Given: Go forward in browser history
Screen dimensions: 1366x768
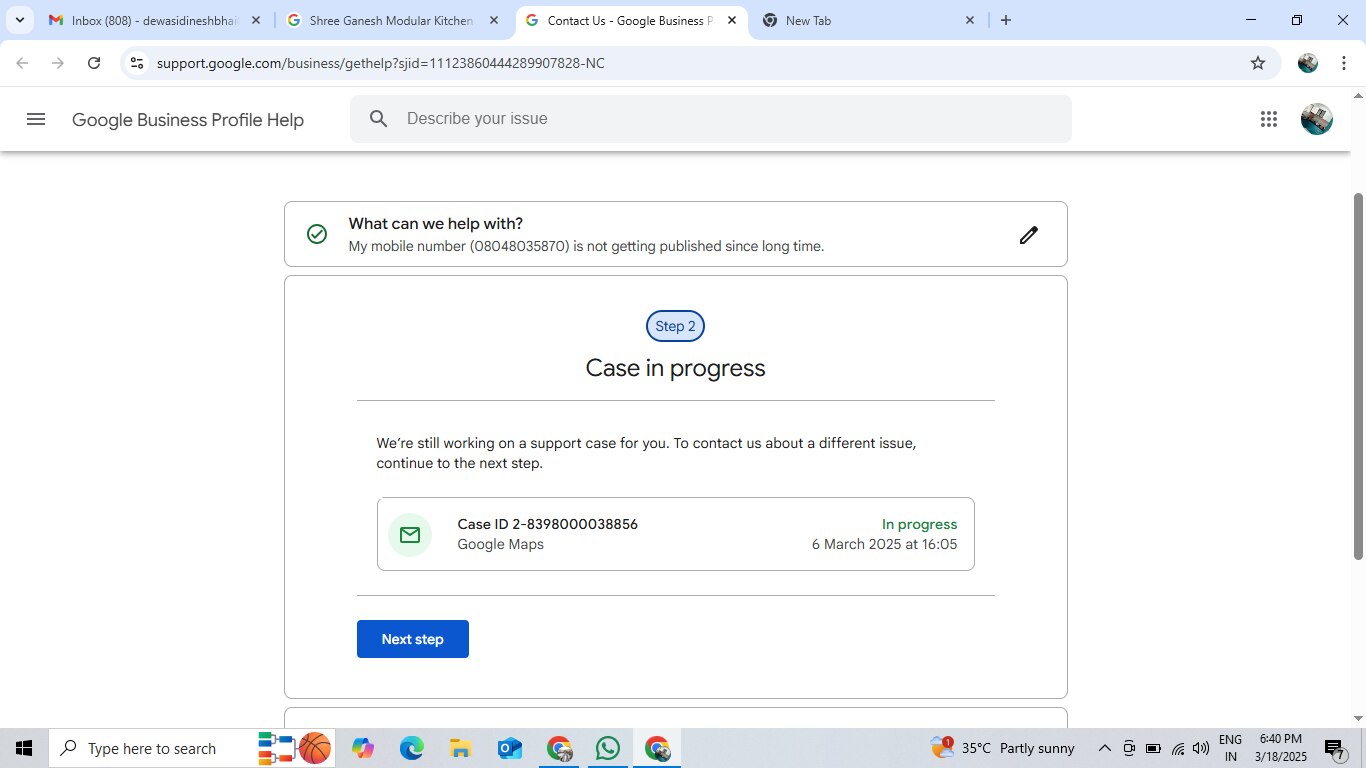Looking at the screenshot, I should coord(58,63).
